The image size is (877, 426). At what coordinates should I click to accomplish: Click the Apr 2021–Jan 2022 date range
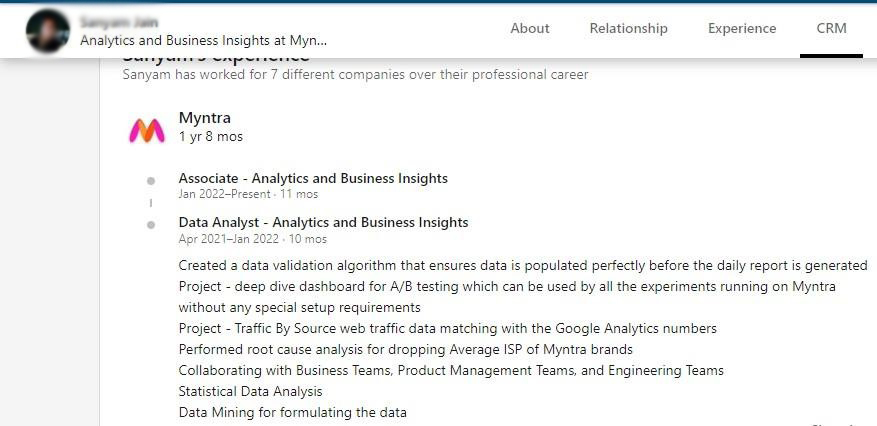point(229,239)
